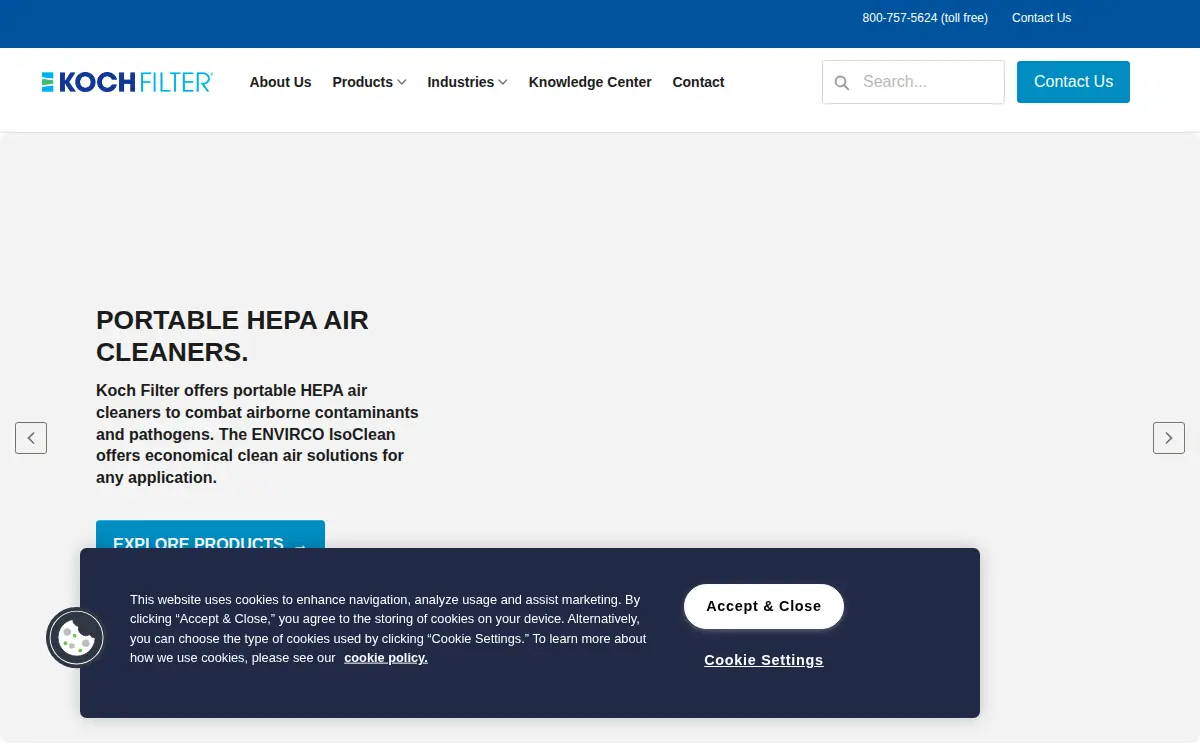Accept & Close the cookie banner
The image size is (1200, 750).
tap(764, 606)
